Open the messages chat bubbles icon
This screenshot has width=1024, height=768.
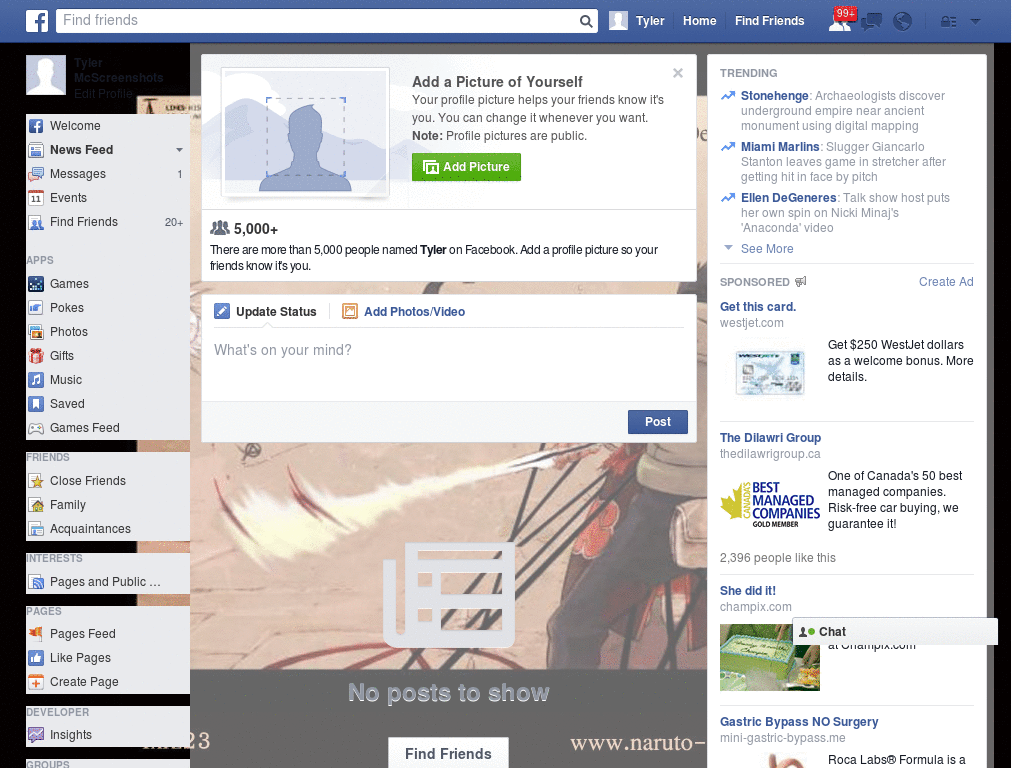pyautogui.click(x=871, y=22)
